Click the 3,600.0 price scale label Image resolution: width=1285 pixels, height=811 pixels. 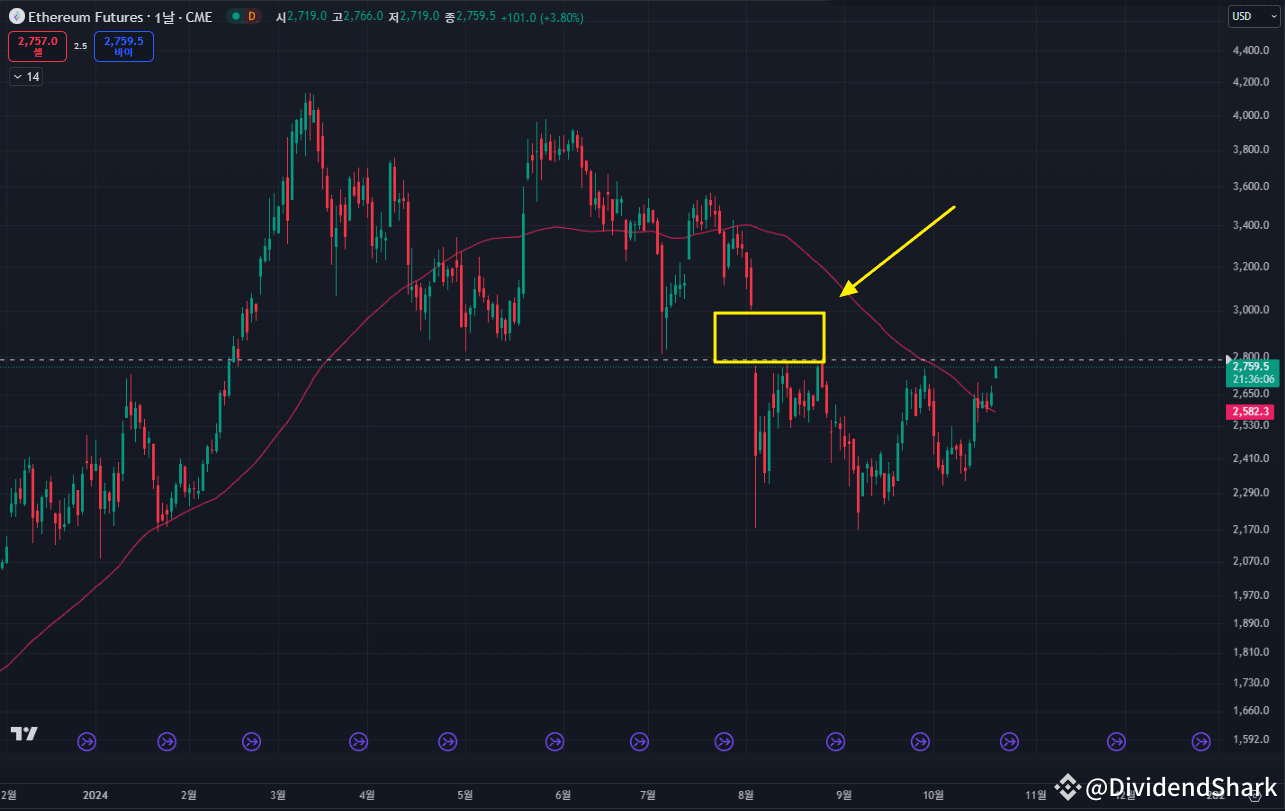coord(1250,187)
